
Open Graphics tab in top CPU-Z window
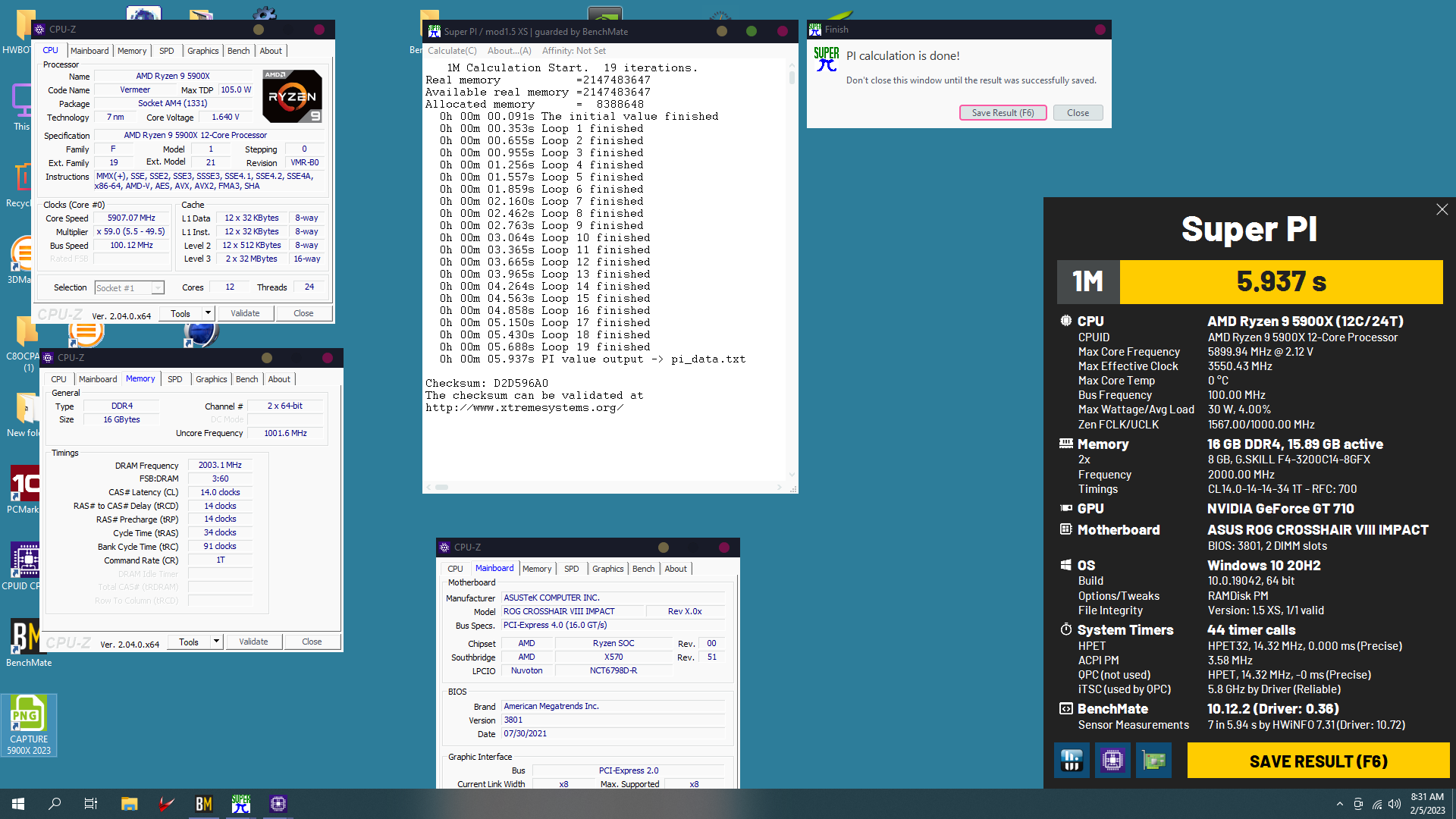click(x=203, y=51)
